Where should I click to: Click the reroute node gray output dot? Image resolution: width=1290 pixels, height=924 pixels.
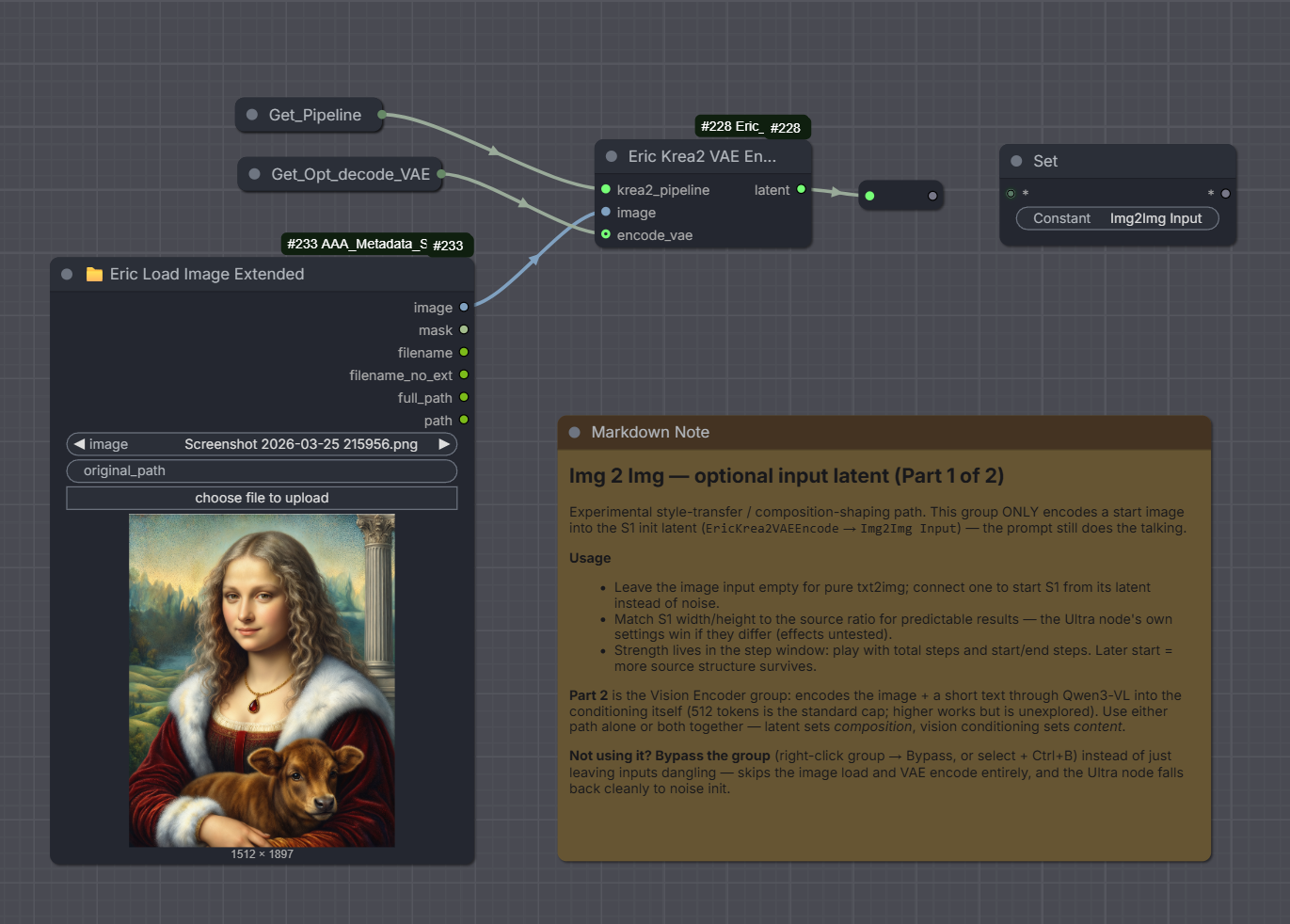coord(932,196)
